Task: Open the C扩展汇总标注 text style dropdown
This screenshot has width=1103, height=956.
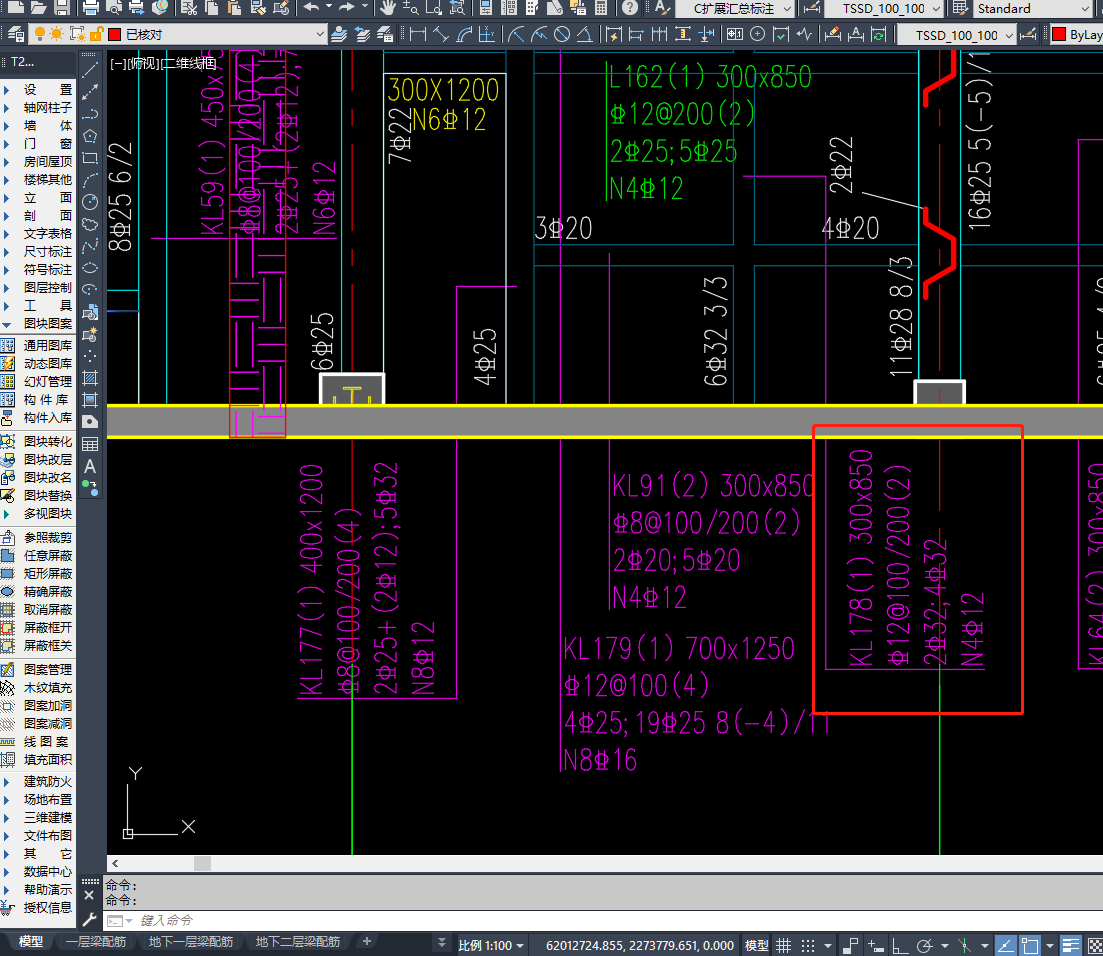Action: (x=735, y=8)
